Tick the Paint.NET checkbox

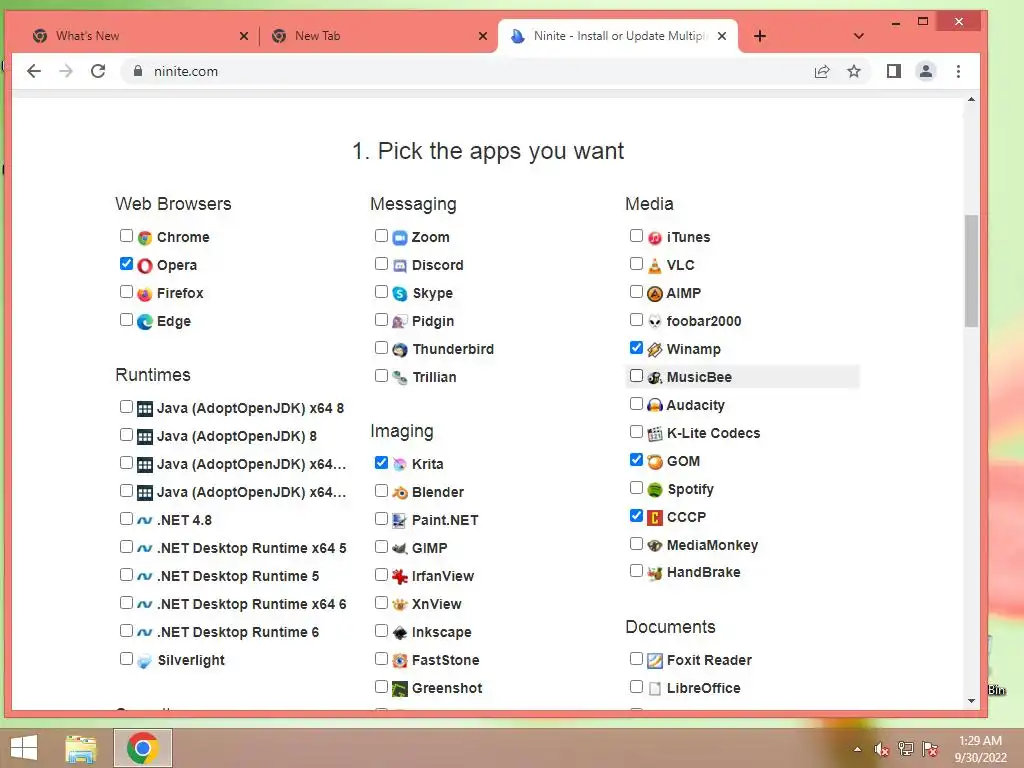(381, 519)
